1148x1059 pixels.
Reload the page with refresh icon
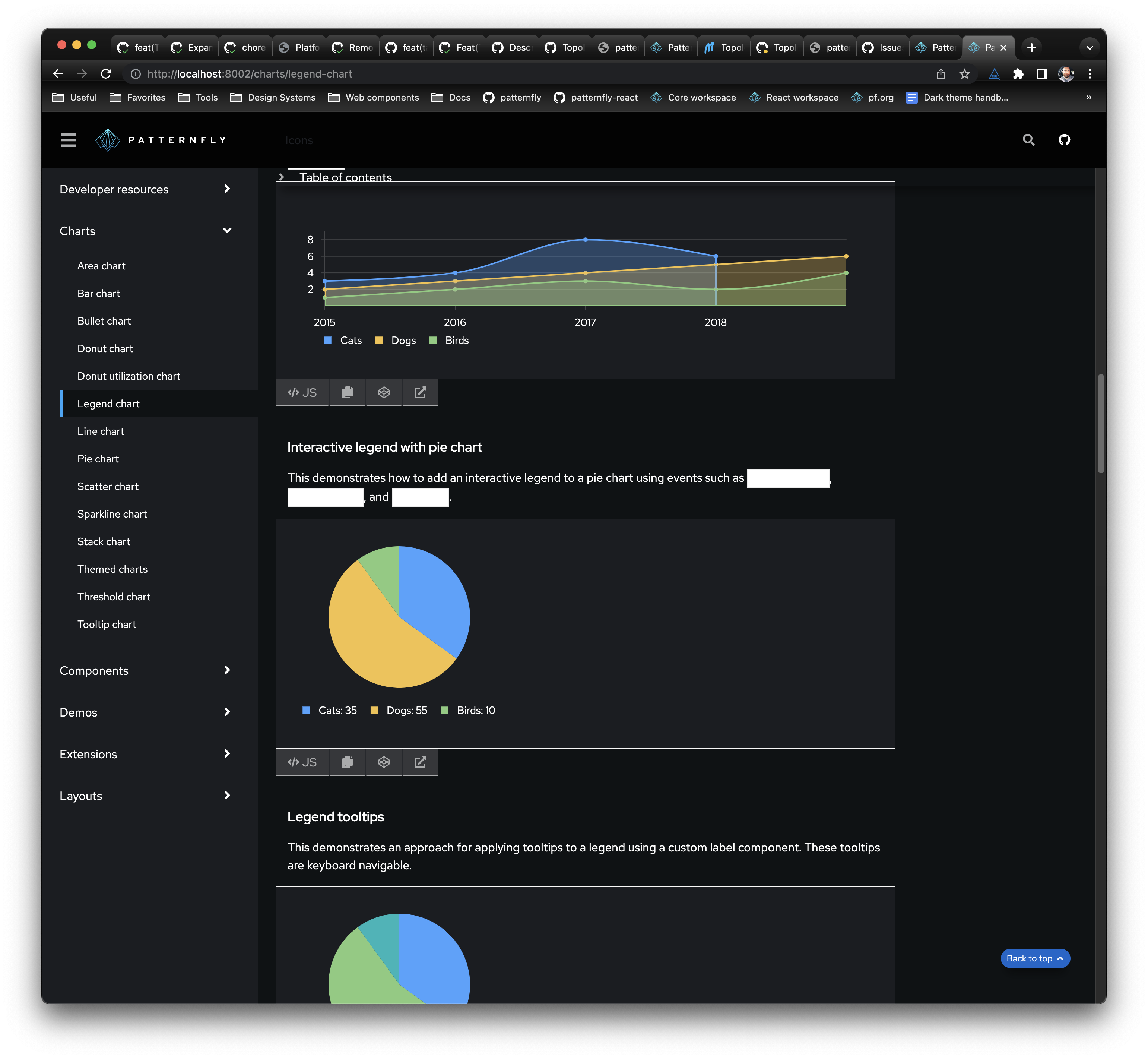(x=106, y=74)
